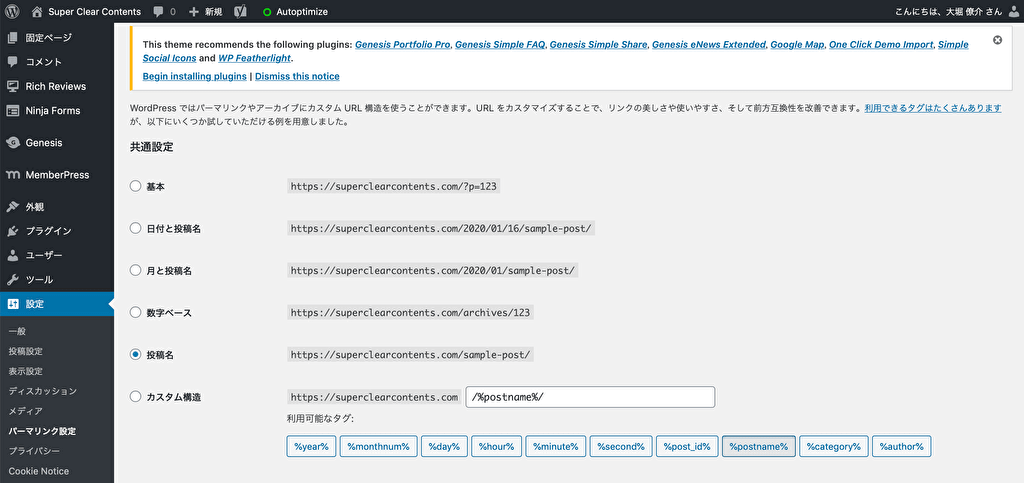The width and height of the screenshot is (1024, 483).
Task: Go to ディスカッション submenu
Action: click(42, 391)
